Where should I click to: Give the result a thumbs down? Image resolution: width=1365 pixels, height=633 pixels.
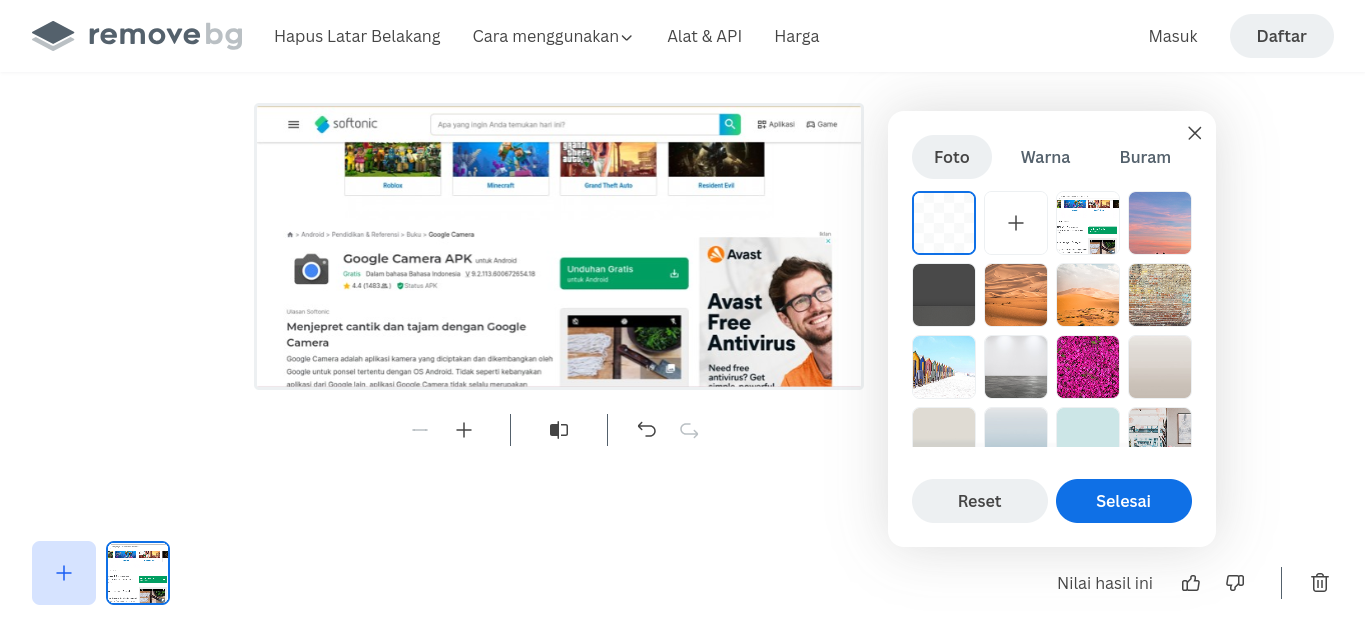1235,583
